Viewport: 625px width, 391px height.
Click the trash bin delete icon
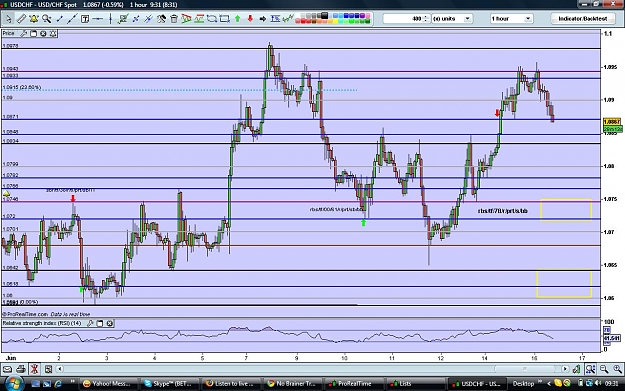[x=174, y=19]
